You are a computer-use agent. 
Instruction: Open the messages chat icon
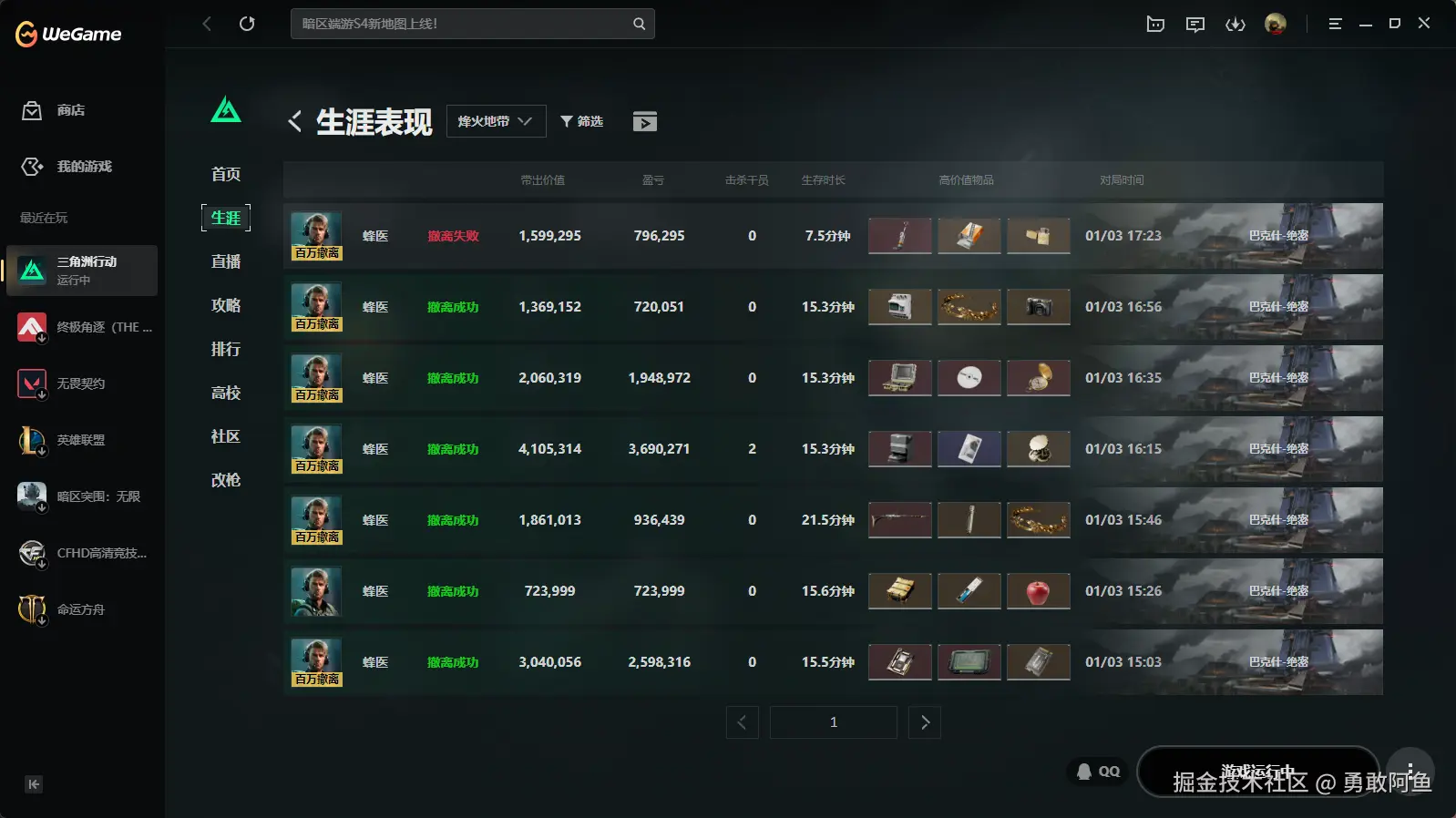coord(1195,25)
